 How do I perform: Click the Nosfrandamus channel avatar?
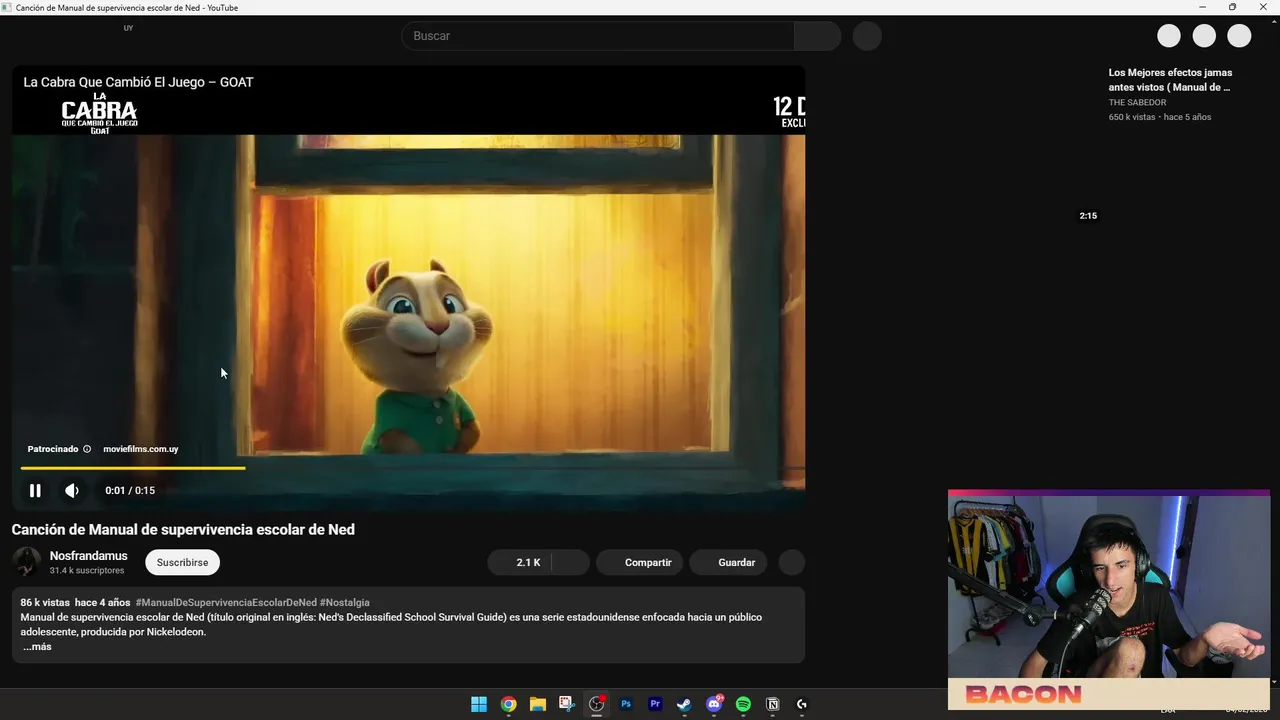tap(27, 562)
